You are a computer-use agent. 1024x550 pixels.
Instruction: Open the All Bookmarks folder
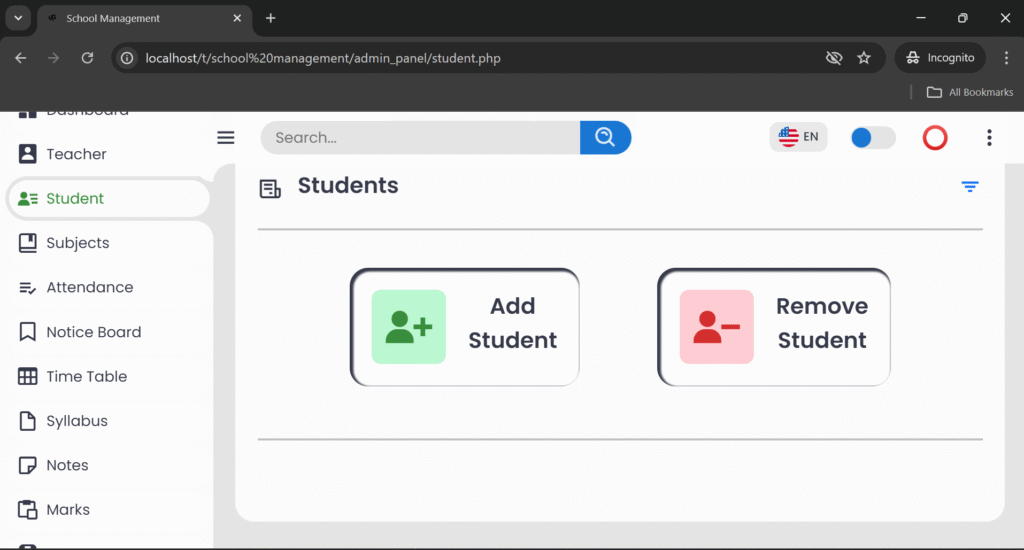(x=970, y=92)
